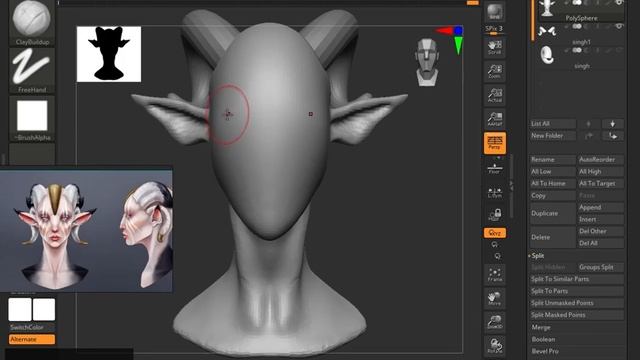Click the Delete button
The height and width of the screenshot is (360, 640).
[x=553, y=237]
